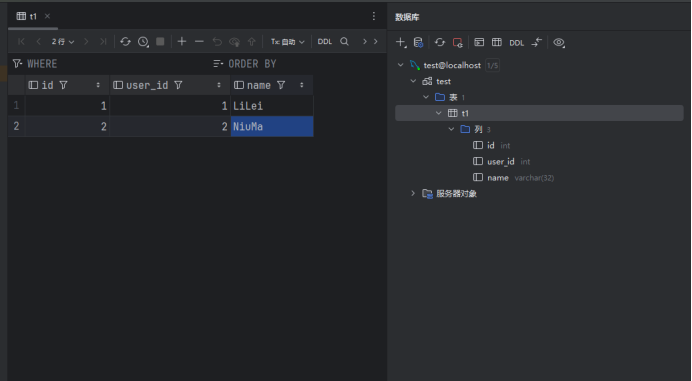Go to the first page of rows
The height and width of the screenshot is (381, 692).
click(x=21, y=41)
